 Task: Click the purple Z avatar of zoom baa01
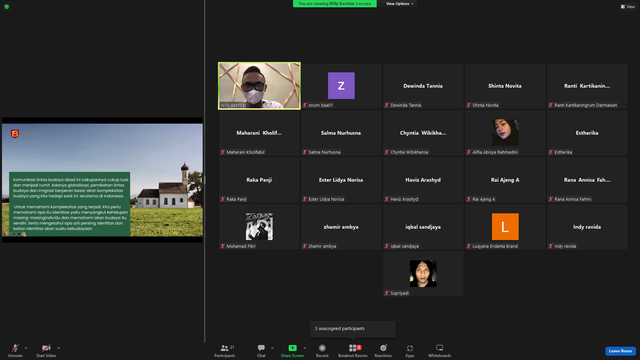tap(341, 85)
